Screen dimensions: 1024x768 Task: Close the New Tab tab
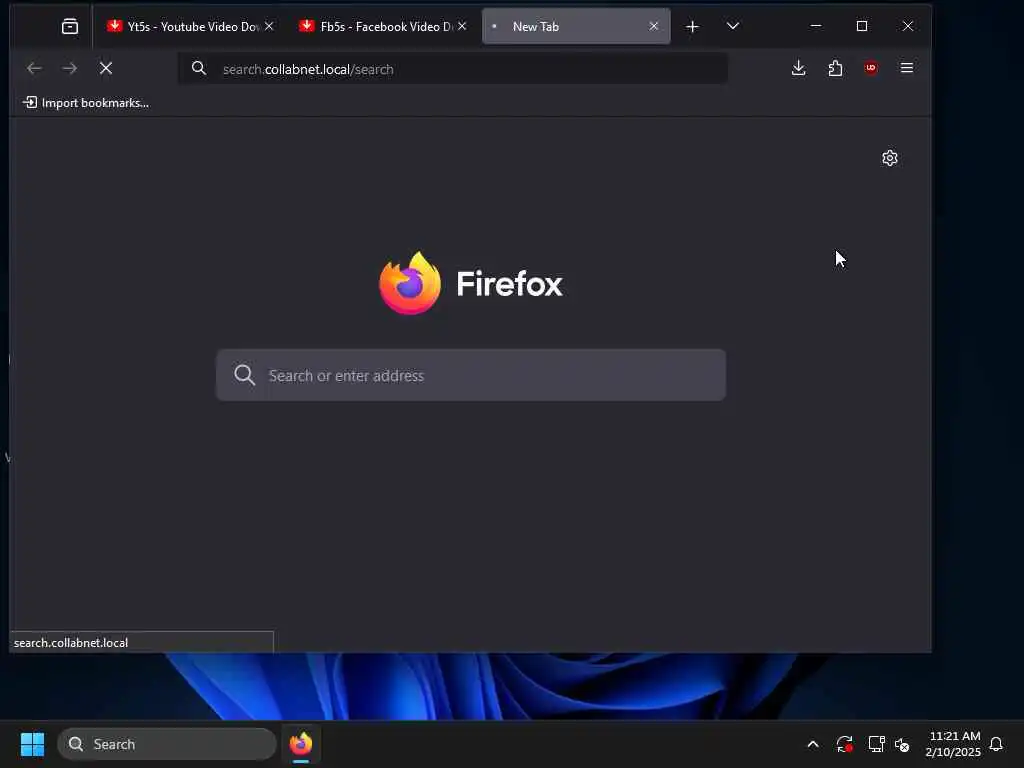coord(654,26)
